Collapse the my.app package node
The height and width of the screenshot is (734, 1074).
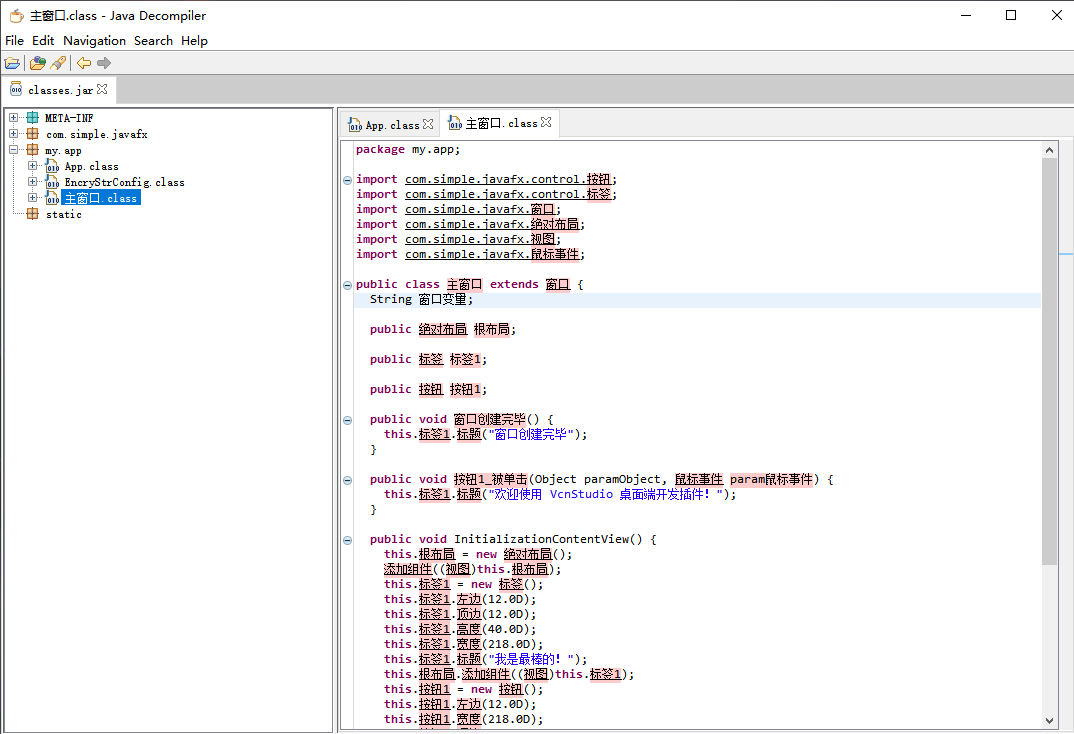[14, 150]
